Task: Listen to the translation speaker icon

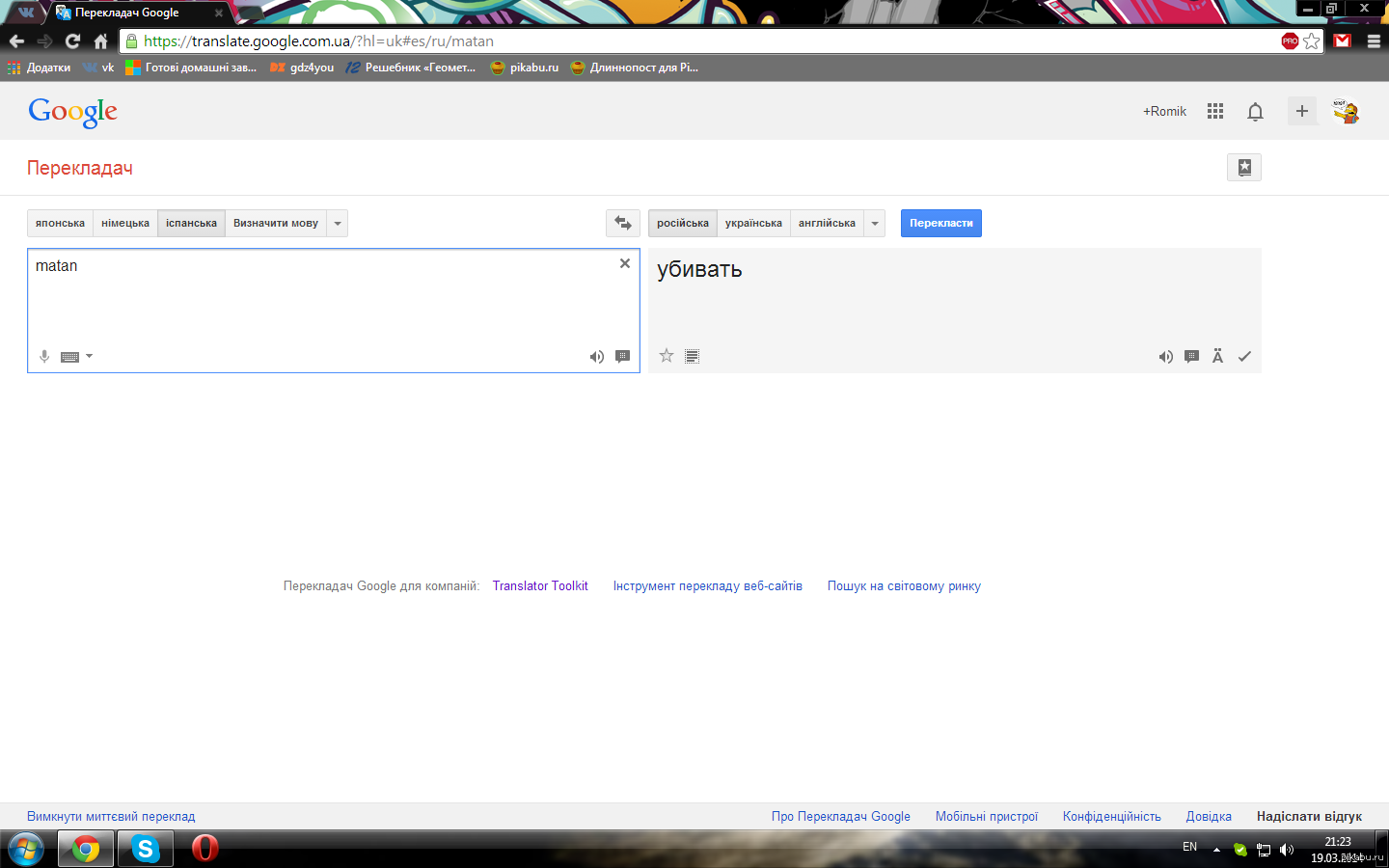Action: tap(1166, 357)
